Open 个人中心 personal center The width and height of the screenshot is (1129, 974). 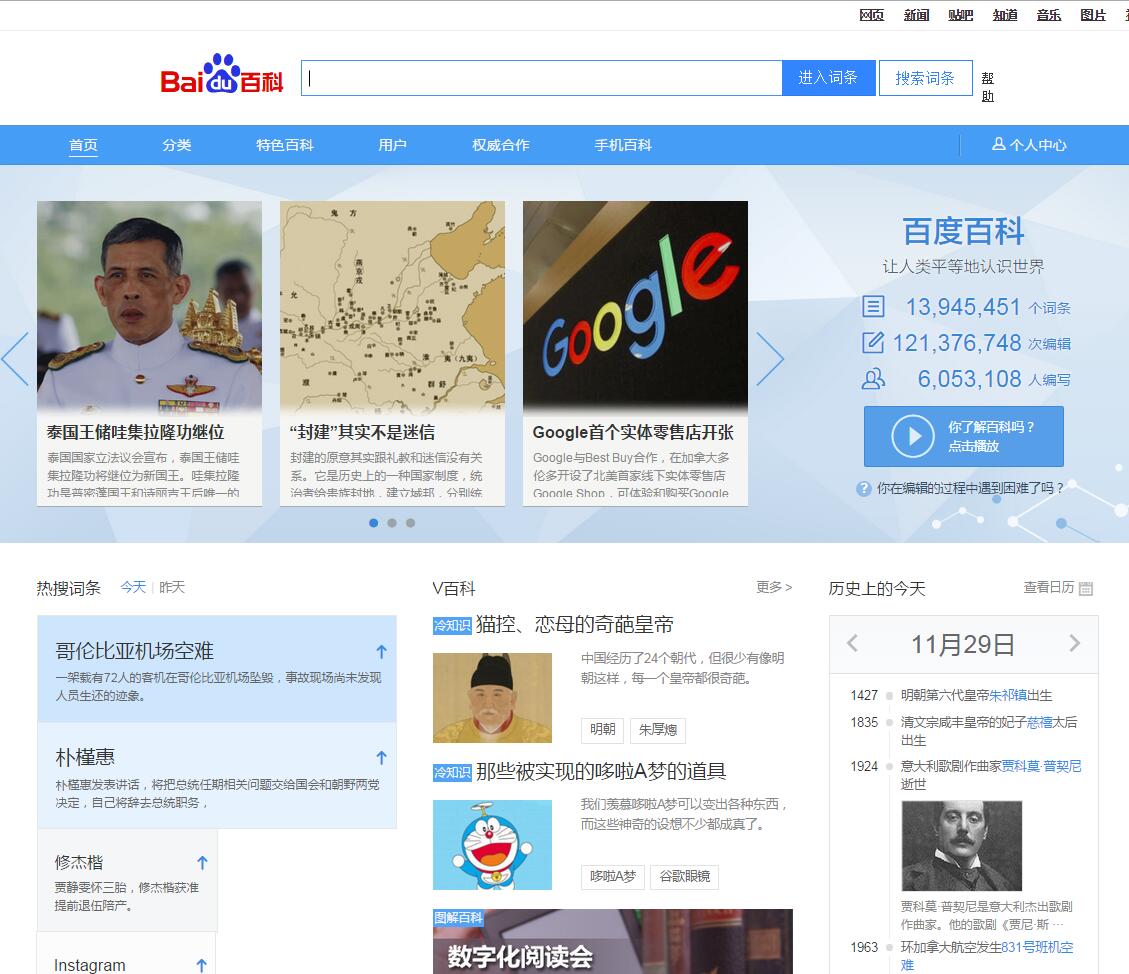click(x=1029, y=145)
